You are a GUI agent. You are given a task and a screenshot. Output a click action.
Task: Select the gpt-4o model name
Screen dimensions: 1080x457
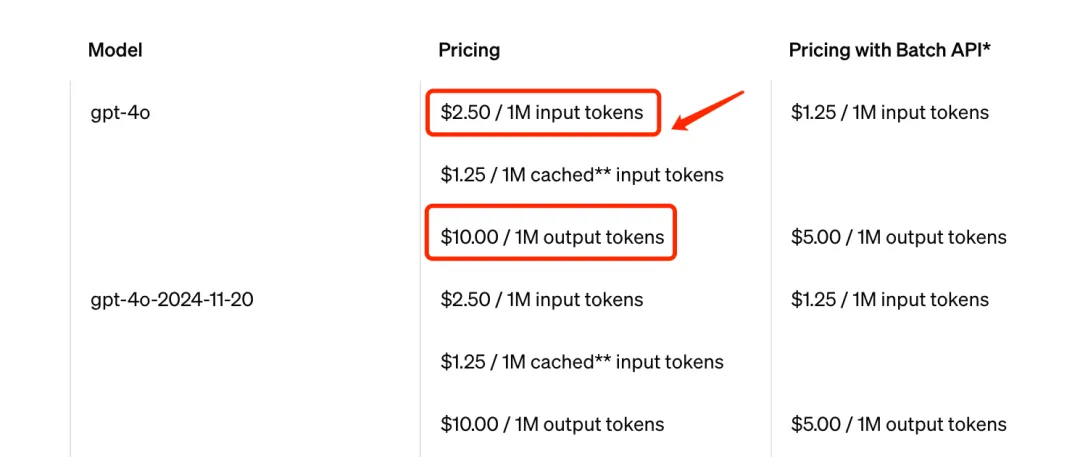tap(120, 112)
